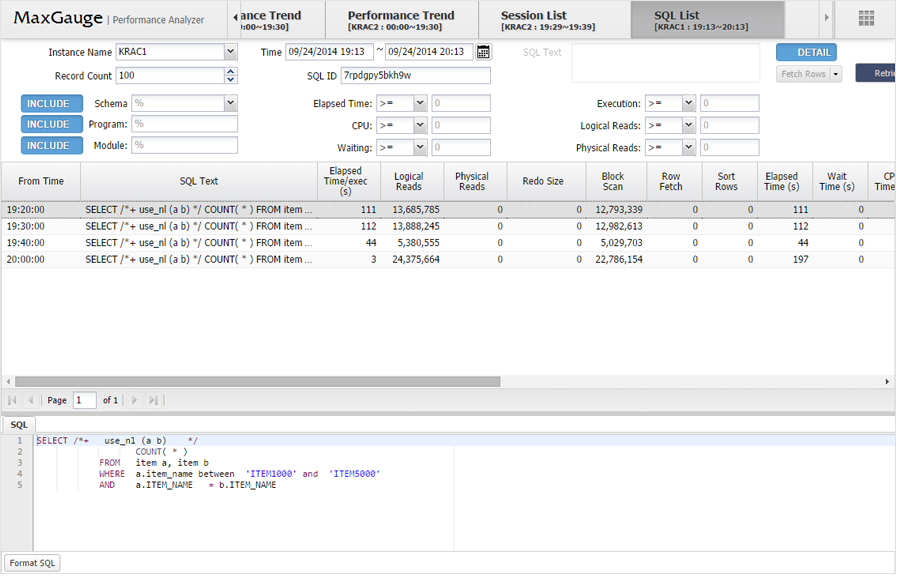Open the Elapsed Time operator dropdown
This screenshot has width=898, height=577.
(x=420, y=104)
